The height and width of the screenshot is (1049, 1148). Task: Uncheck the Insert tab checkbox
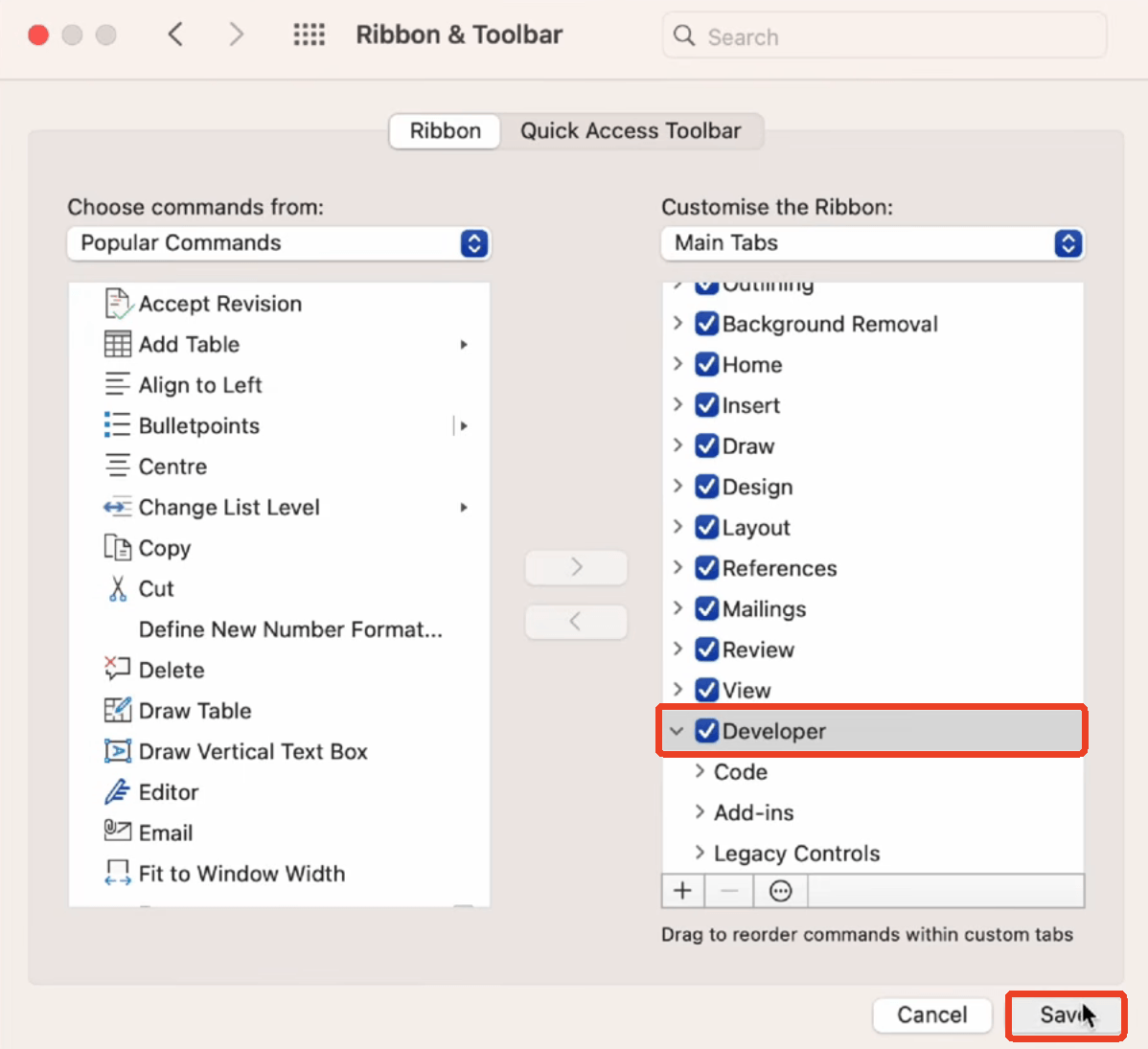(x=706, y=405)
